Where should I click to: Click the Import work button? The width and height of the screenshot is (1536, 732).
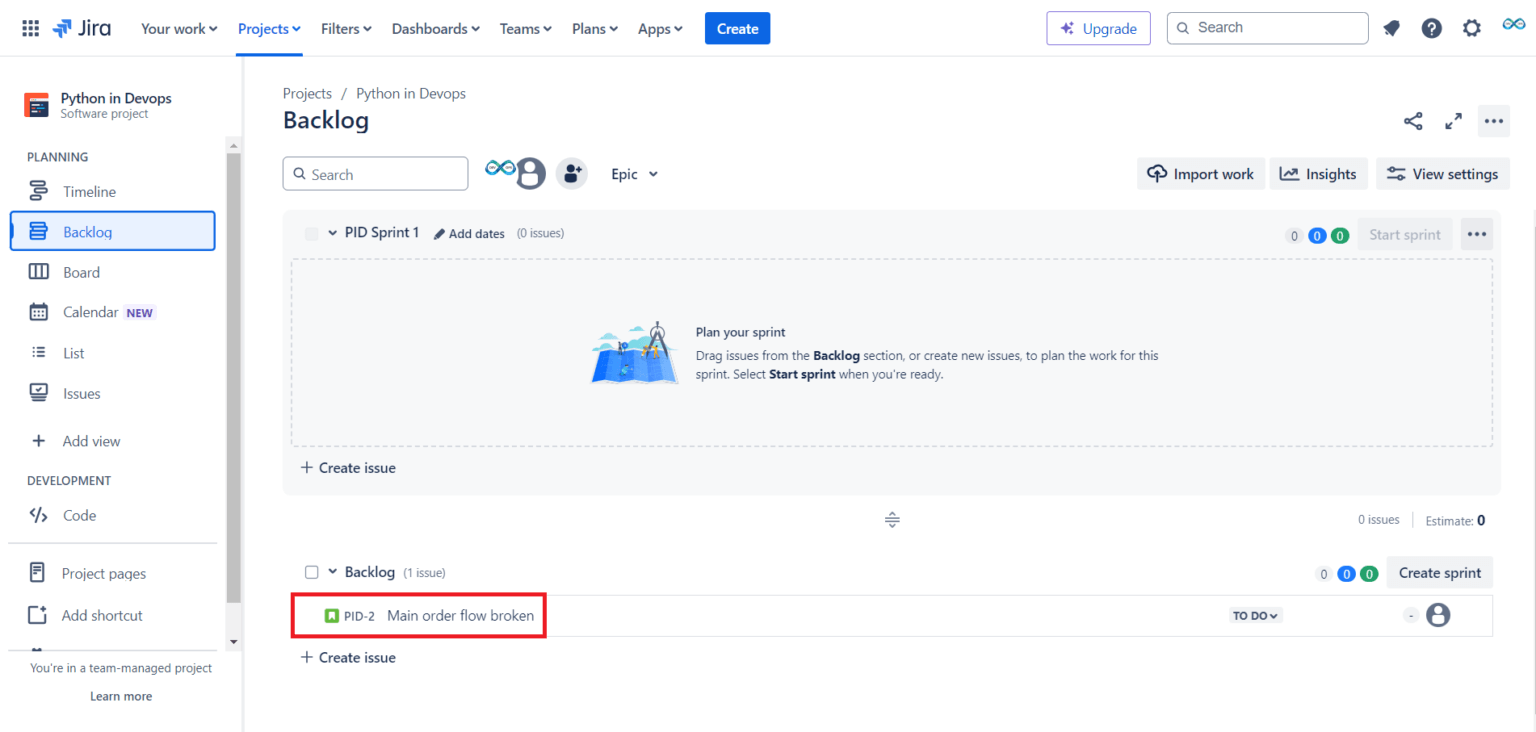1201,173
